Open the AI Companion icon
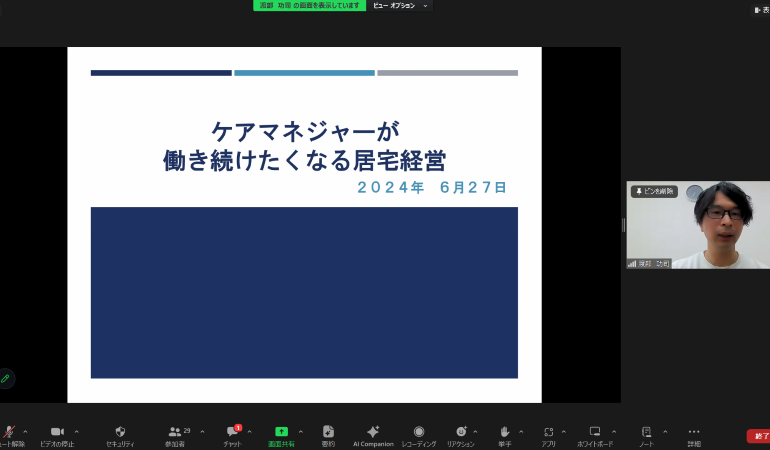Viewport: 770px width, 450px height. (373, 432)
